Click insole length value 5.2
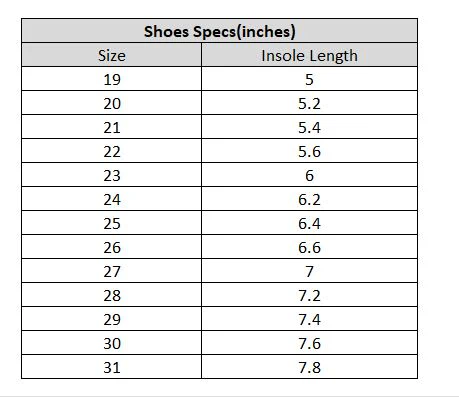459x397 pixels. tap(309, 103)
